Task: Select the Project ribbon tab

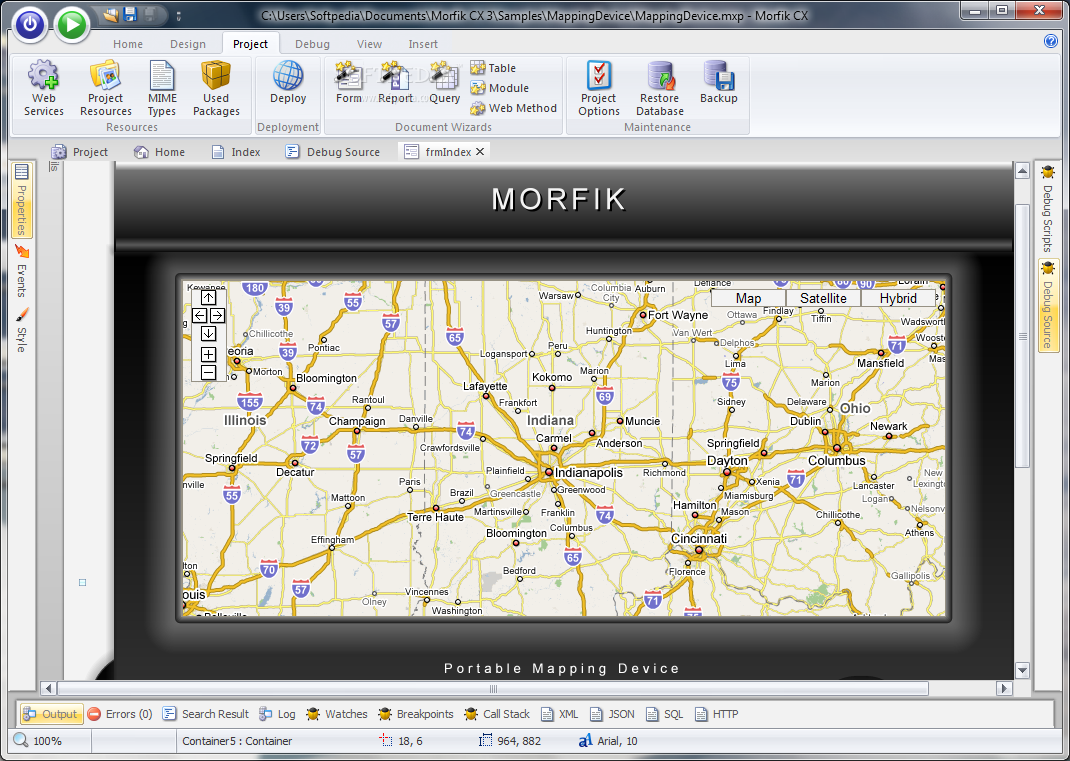Action: click(250, 44)
